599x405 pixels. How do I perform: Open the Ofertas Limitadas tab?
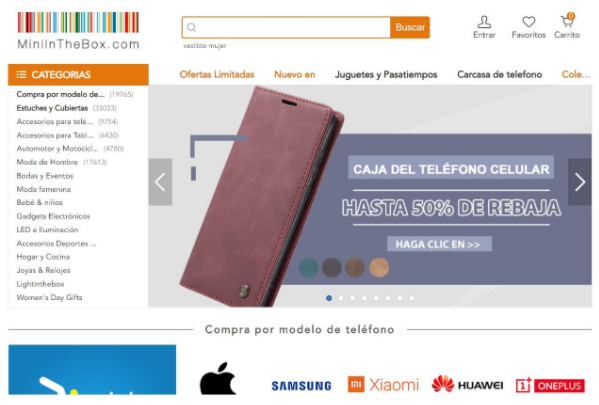[x=217, y=75]
